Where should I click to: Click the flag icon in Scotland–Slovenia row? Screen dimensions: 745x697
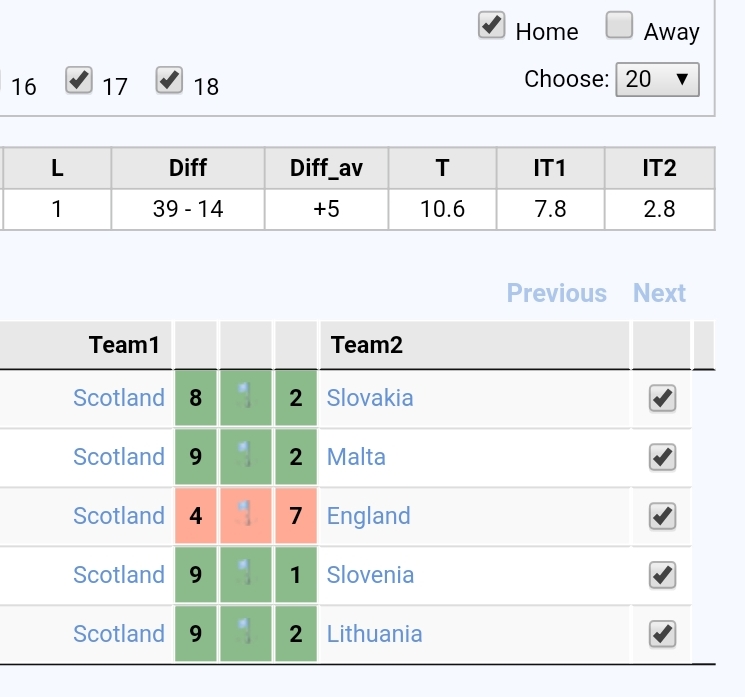tap(245, 573)
